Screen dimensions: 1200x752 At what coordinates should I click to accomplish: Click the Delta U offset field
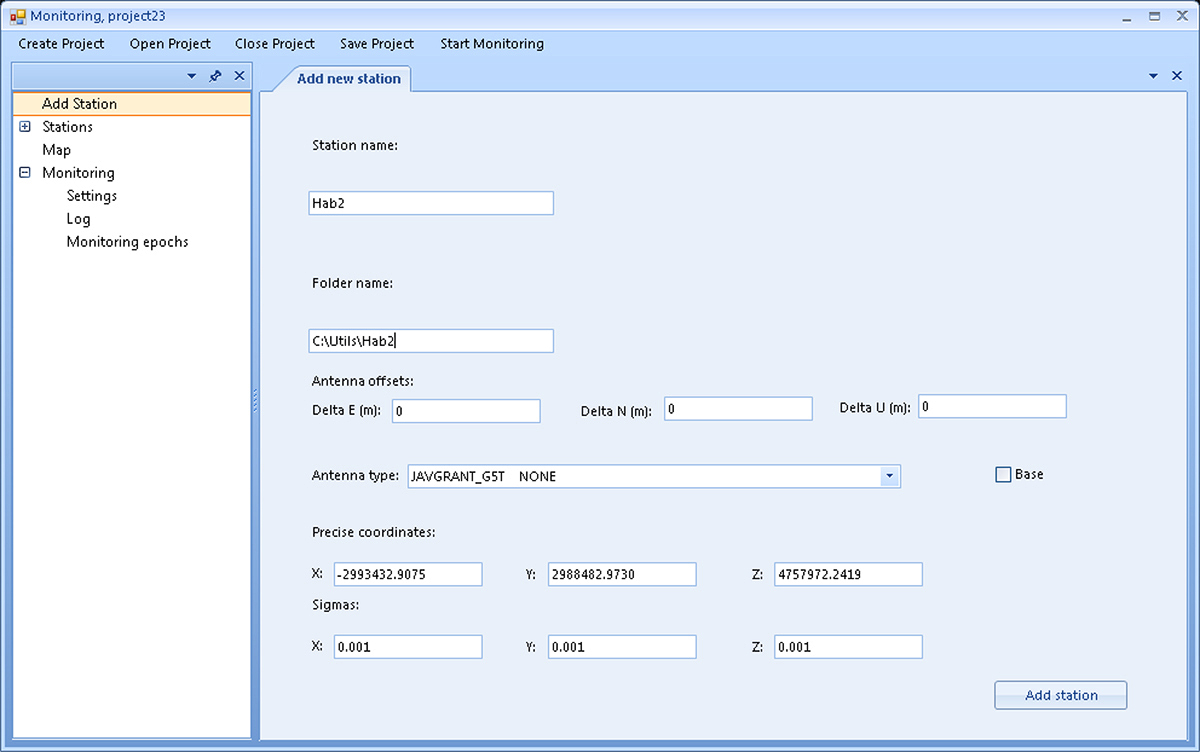(992, 407)
